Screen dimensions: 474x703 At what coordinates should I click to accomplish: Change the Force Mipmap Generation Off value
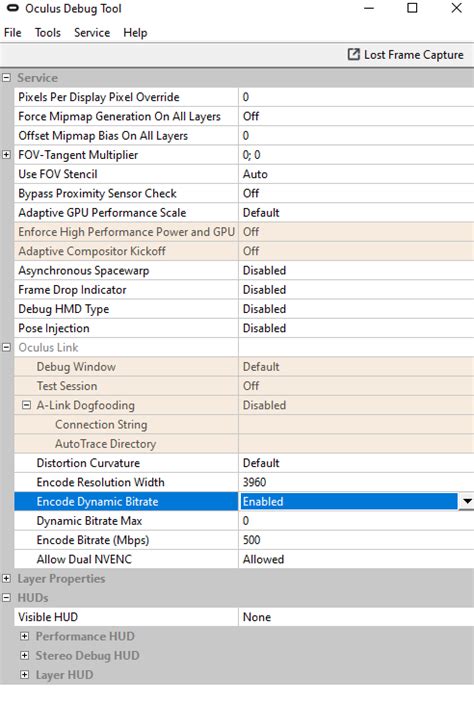pos(356,116)
